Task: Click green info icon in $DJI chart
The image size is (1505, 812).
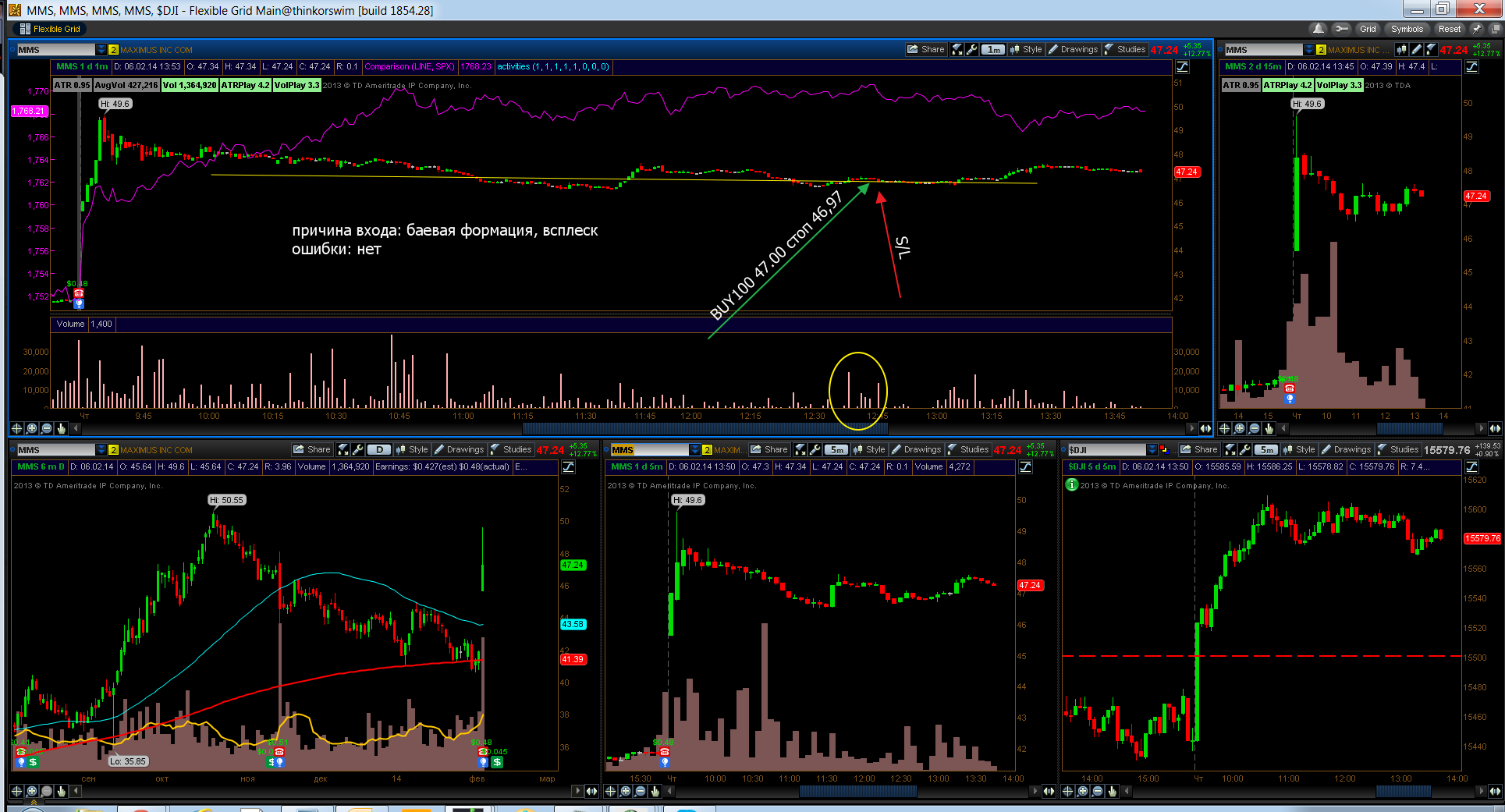Action: click(1072, 484)
